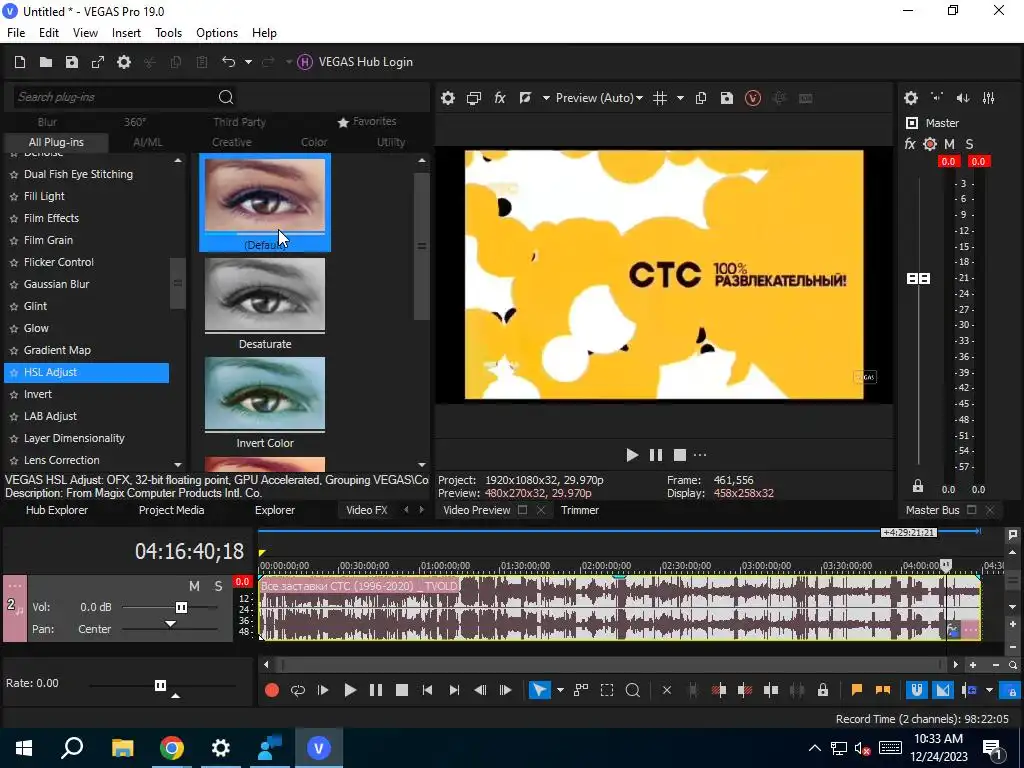
Task: Open Render As export icon
Action: pos(98,62)
